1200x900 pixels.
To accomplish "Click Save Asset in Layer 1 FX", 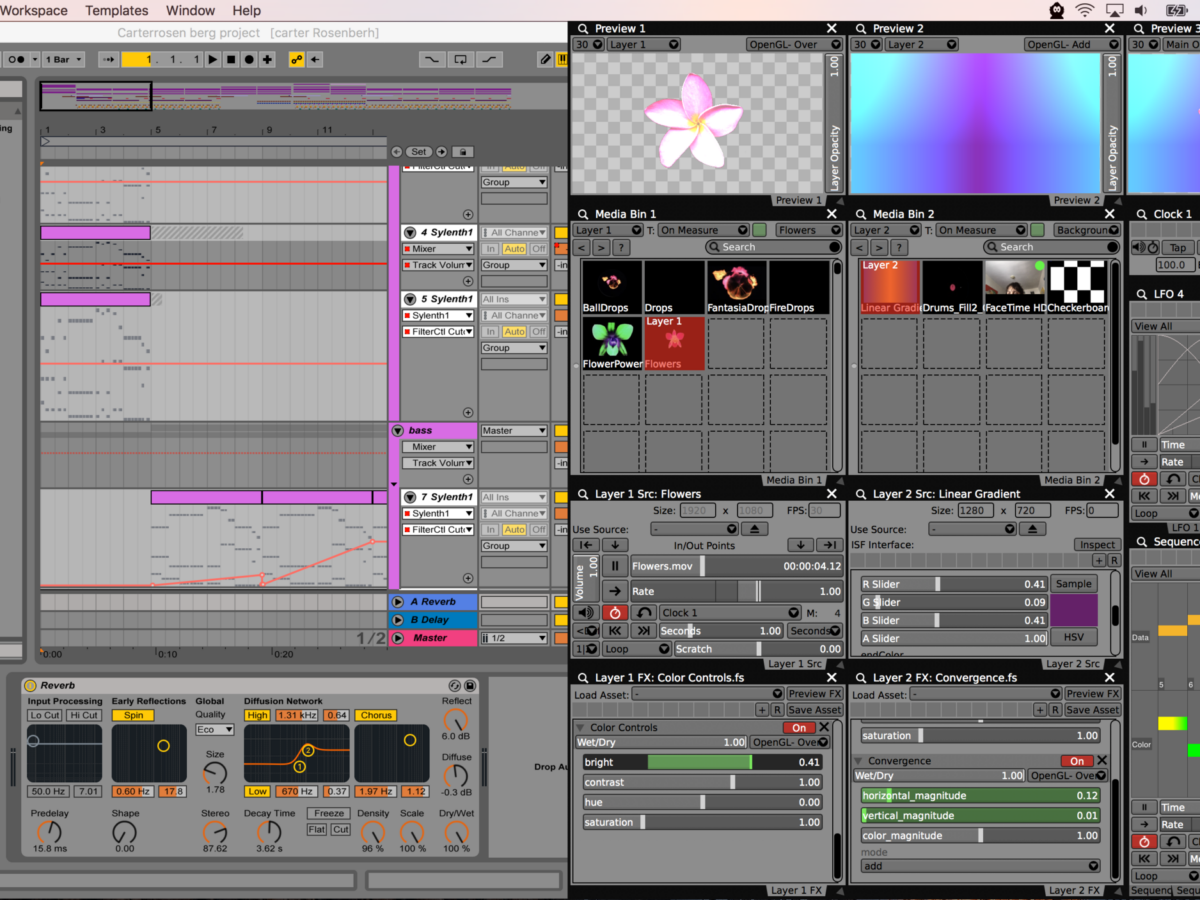I will [x=814, y=710].
